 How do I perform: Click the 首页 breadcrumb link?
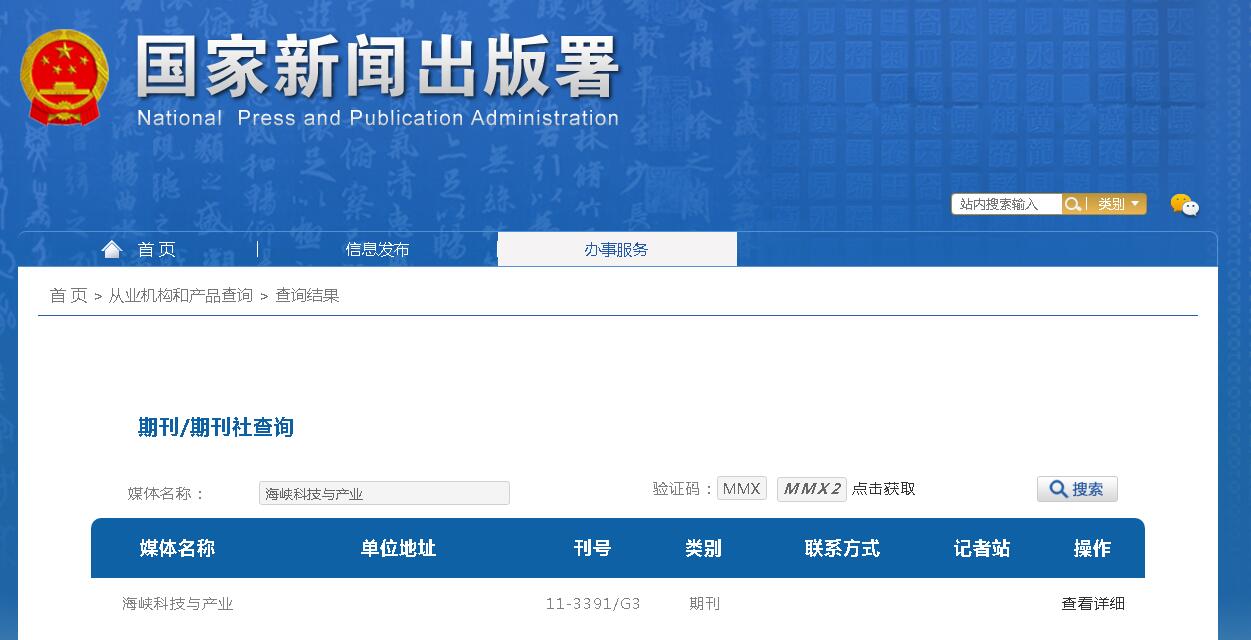click(x=68, y=296)
